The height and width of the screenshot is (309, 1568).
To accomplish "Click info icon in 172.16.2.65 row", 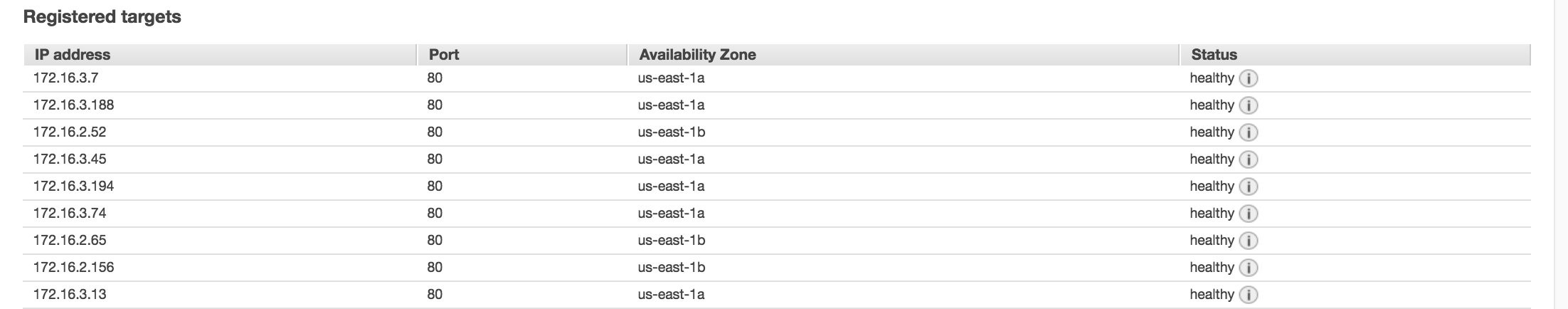I will click(1249, 241).
